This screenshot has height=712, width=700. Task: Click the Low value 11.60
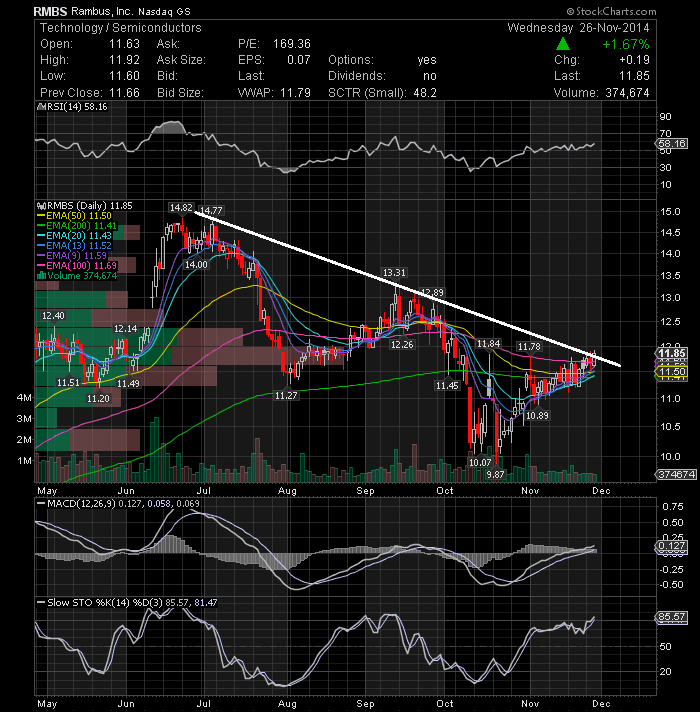124,76
